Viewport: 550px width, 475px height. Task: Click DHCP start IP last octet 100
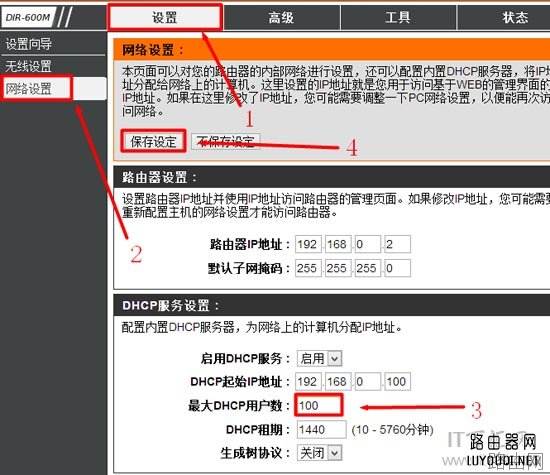pos(397,381)
